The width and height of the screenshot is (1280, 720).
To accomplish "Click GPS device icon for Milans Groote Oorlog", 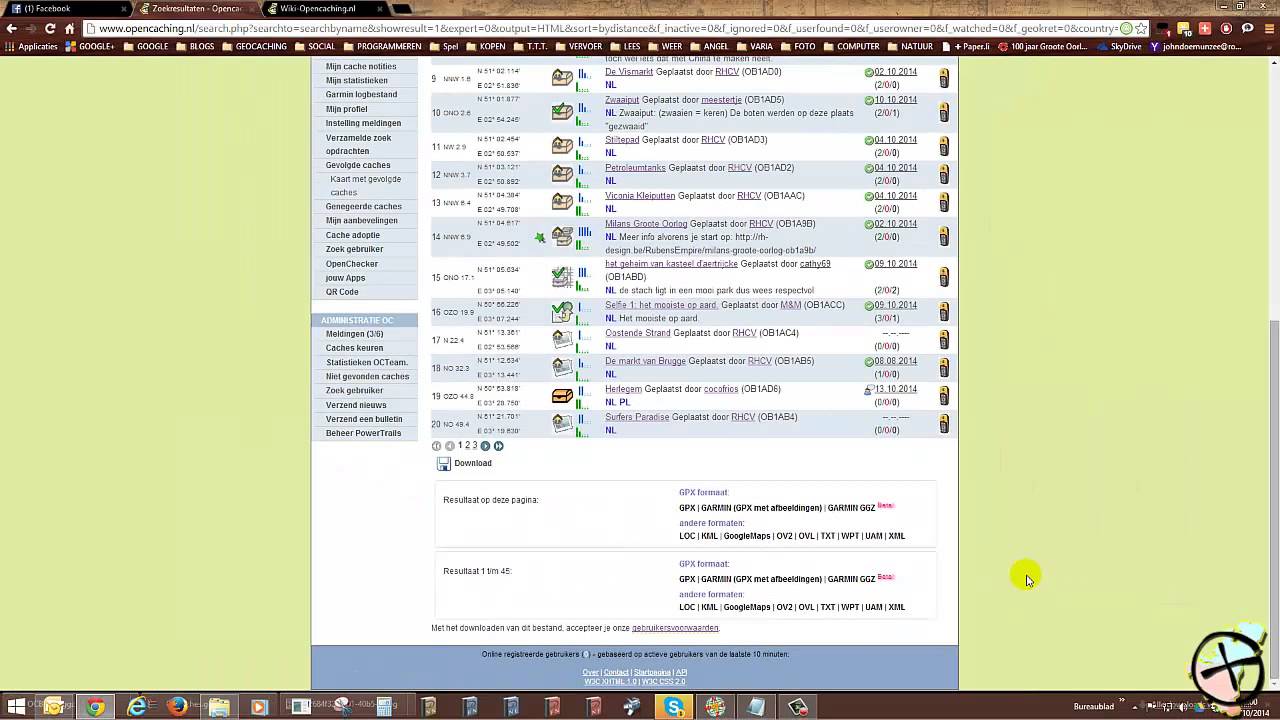I will pyautogui.click(x=943, y=237).
